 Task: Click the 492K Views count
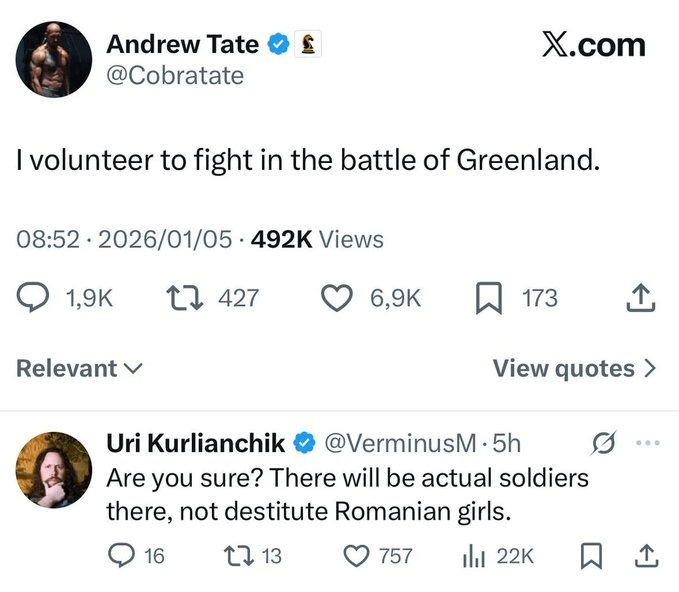(x=317, y=239)
